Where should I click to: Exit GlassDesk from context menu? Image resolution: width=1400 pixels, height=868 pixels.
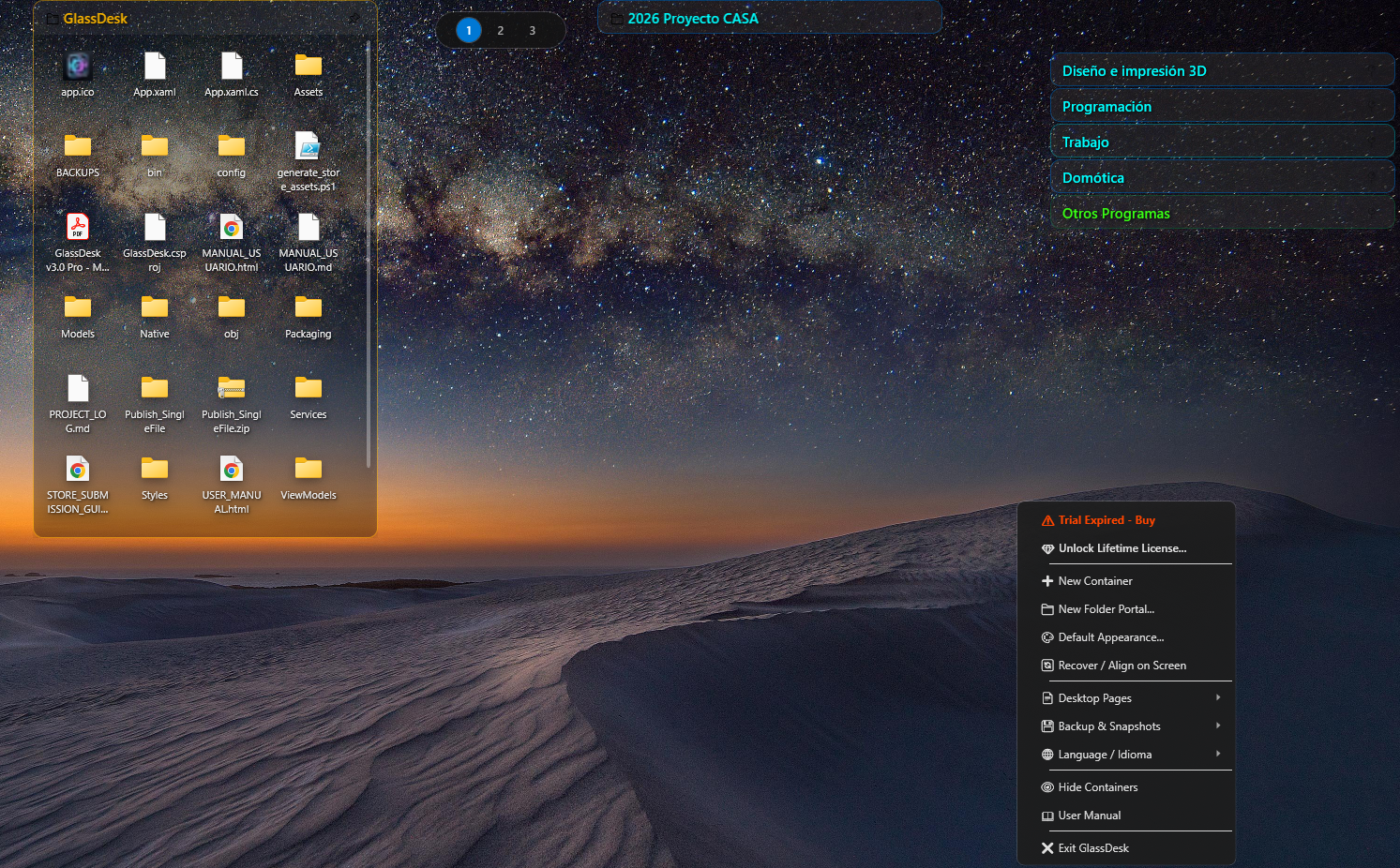point(1125,848)
